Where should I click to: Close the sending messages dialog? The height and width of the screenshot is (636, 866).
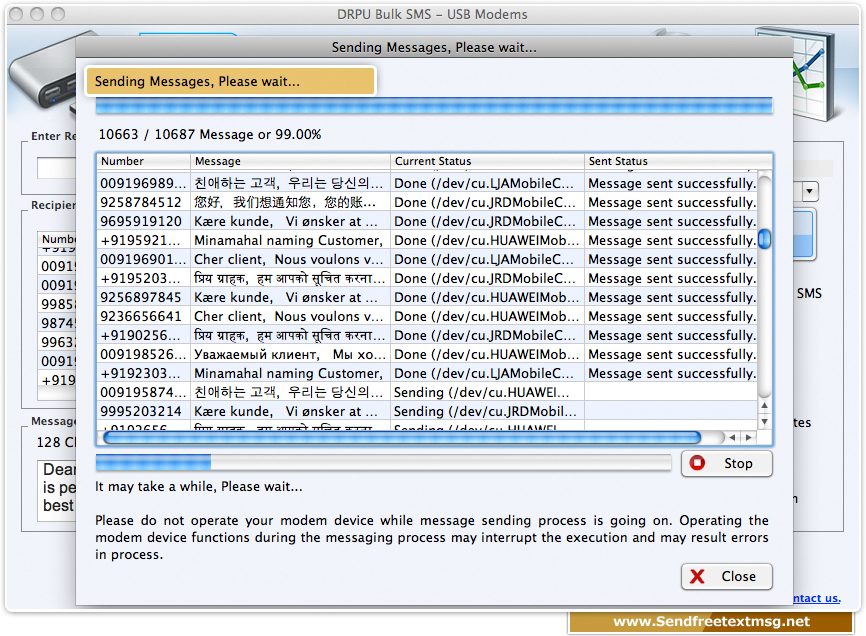point(726,576)
